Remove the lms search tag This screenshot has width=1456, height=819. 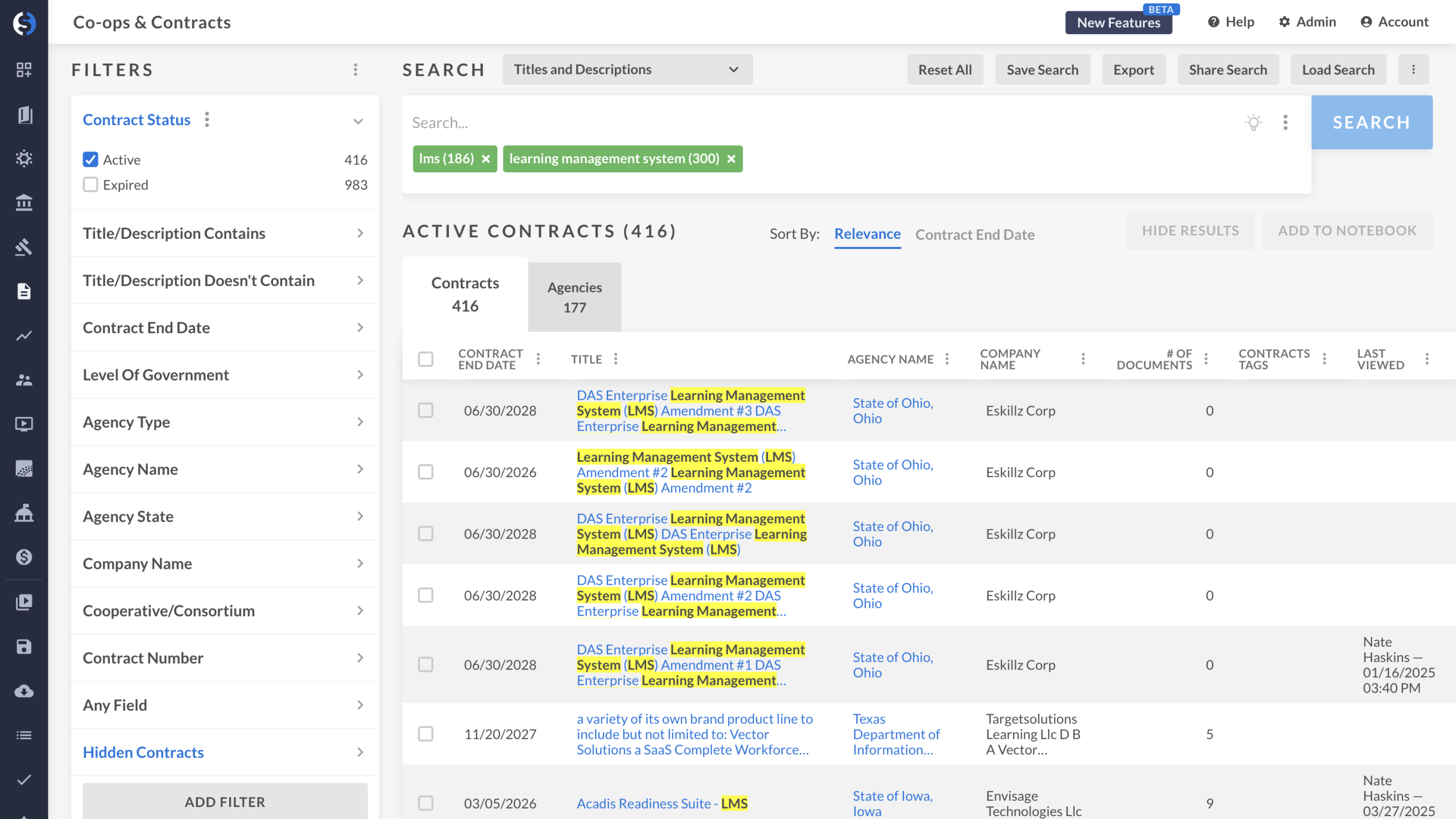pos(486,159)
